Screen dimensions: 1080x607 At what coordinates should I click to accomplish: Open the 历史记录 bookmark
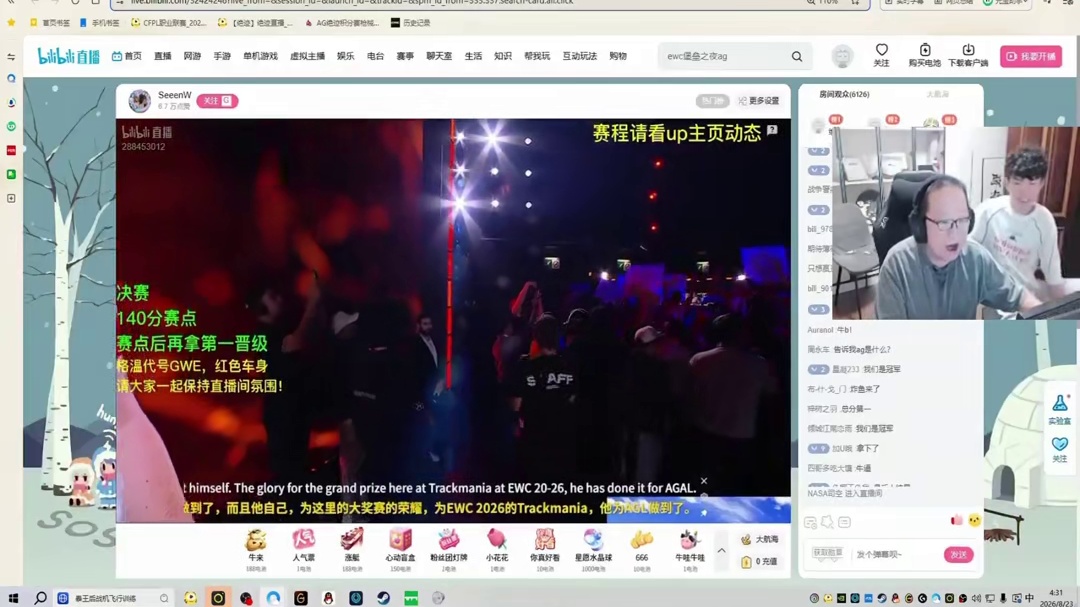pyautogui.click(x=411, y=23)
